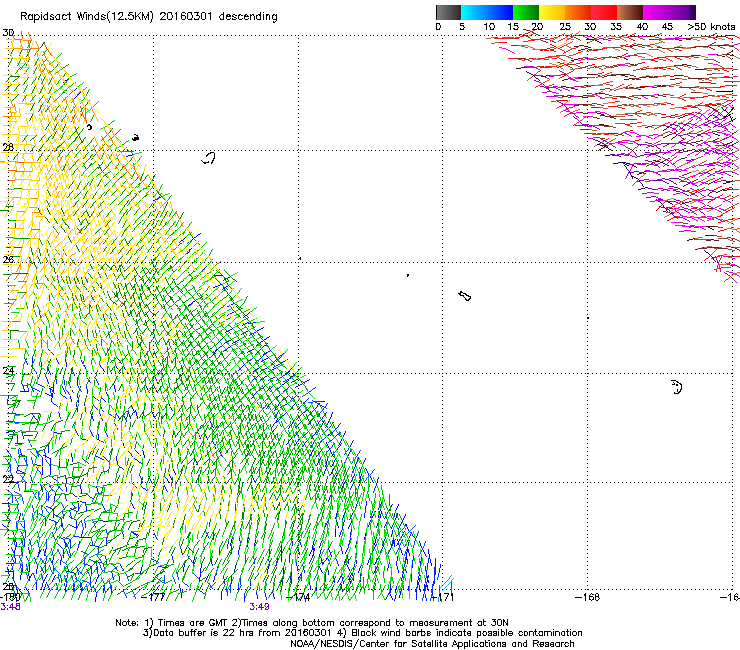The width and height of the screenshot is (740, 650).
Task: Click the latitude label 30
Action: click(x=8, y=33)
